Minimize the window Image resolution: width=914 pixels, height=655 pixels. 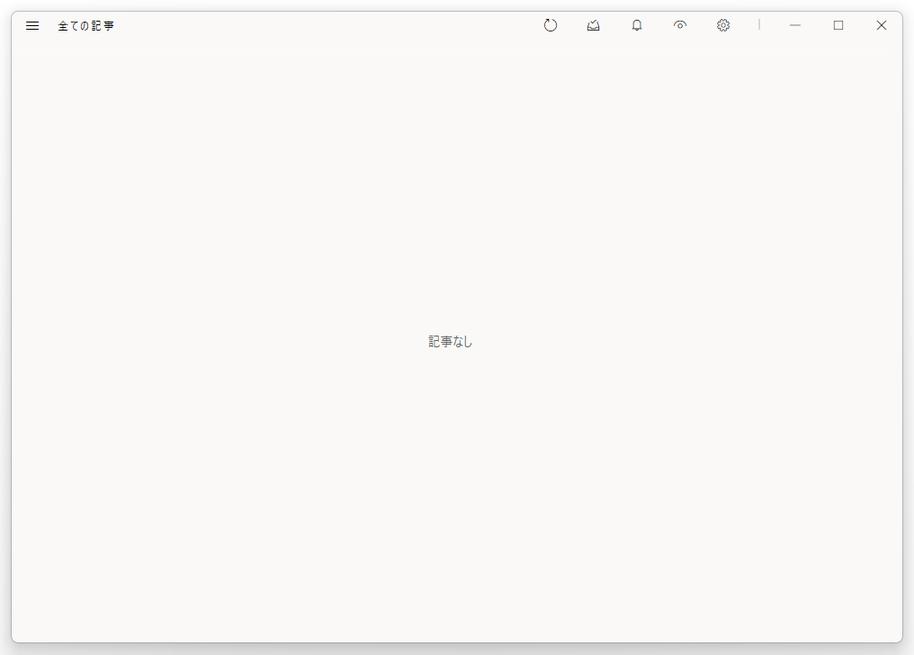[795, 25]
